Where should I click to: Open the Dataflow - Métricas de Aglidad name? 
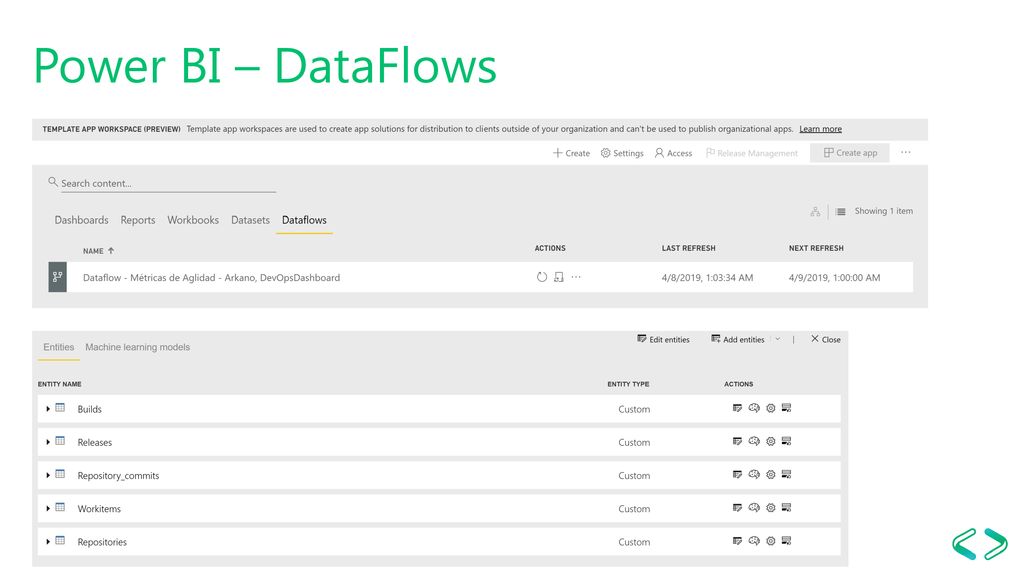(212, 278)
